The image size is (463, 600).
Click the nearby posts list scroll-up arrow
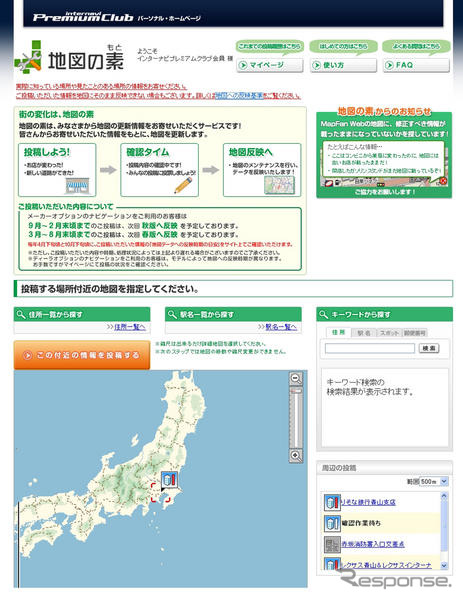click(x=444, y=496)
